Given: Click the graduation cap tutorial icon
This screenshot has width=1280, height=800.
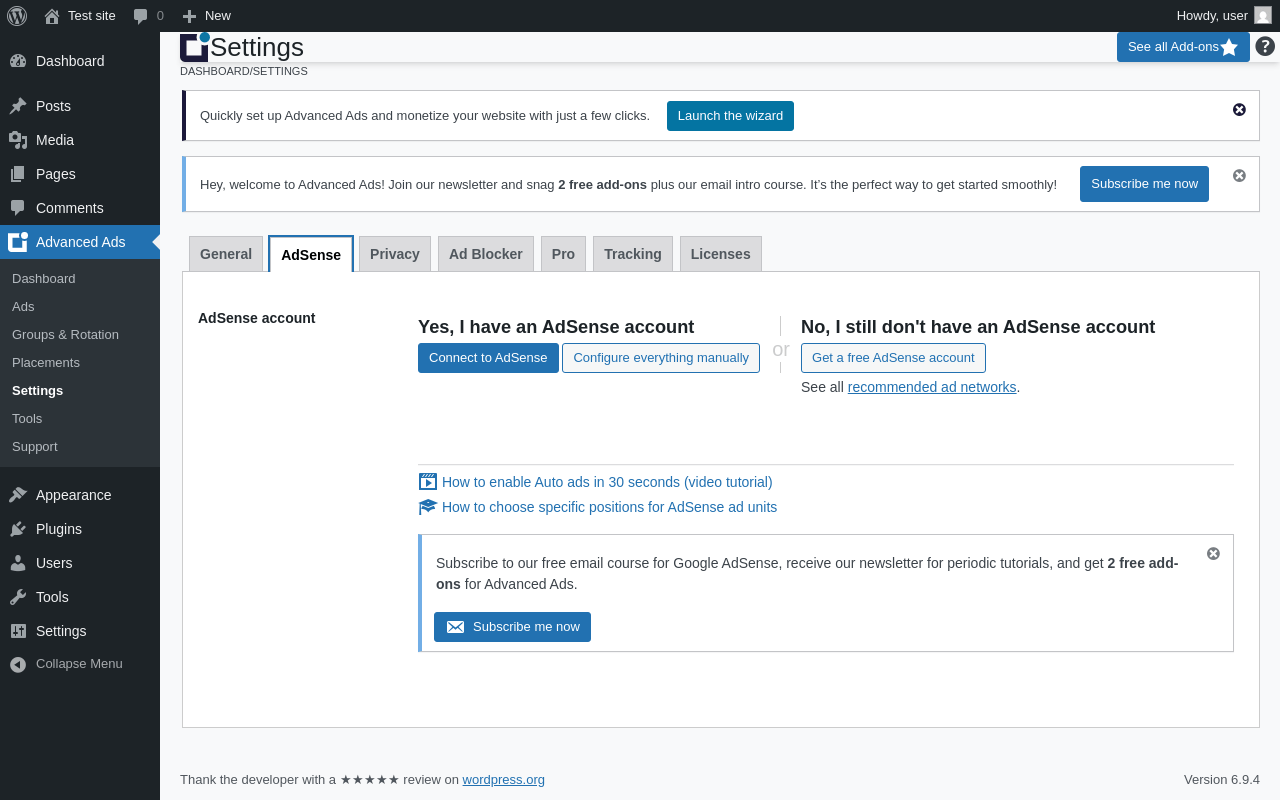Looking at the screenshot, I should coord(428,507).
